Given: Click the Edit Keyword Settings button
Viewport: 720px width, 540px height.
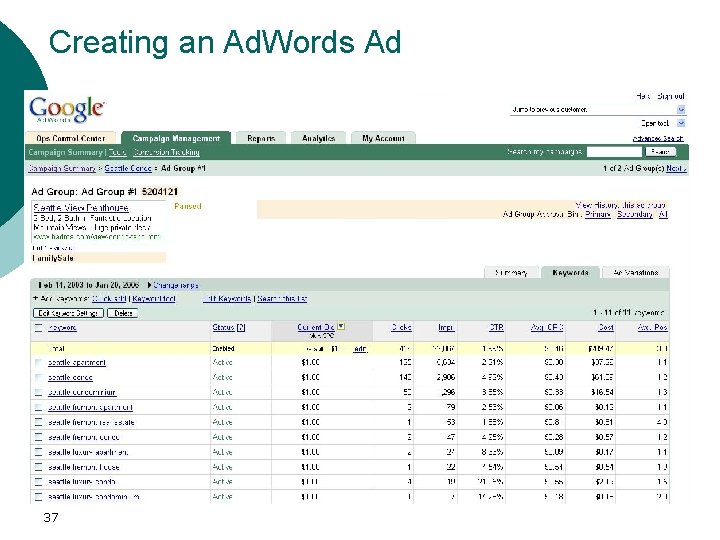Looking at the screenshot, I should pyautogui.click(x=68, y=313).
